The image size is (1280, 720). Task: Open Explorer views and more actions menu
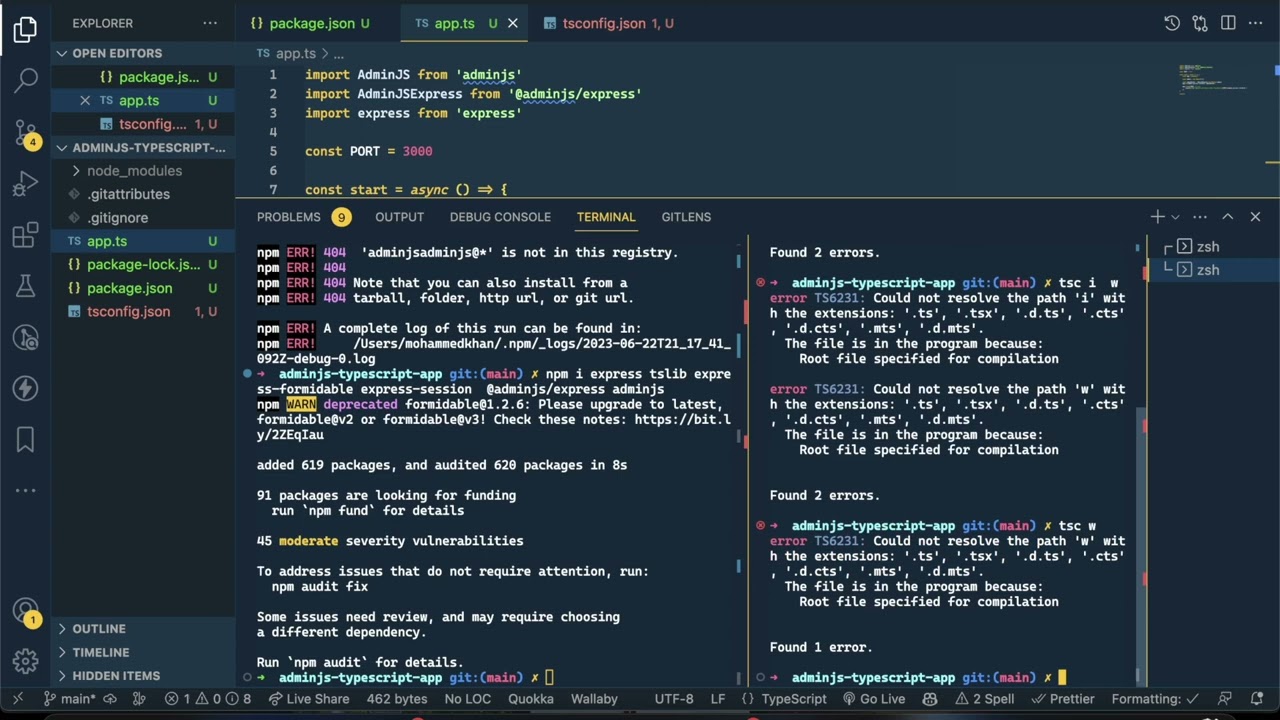tap(209, 23)
